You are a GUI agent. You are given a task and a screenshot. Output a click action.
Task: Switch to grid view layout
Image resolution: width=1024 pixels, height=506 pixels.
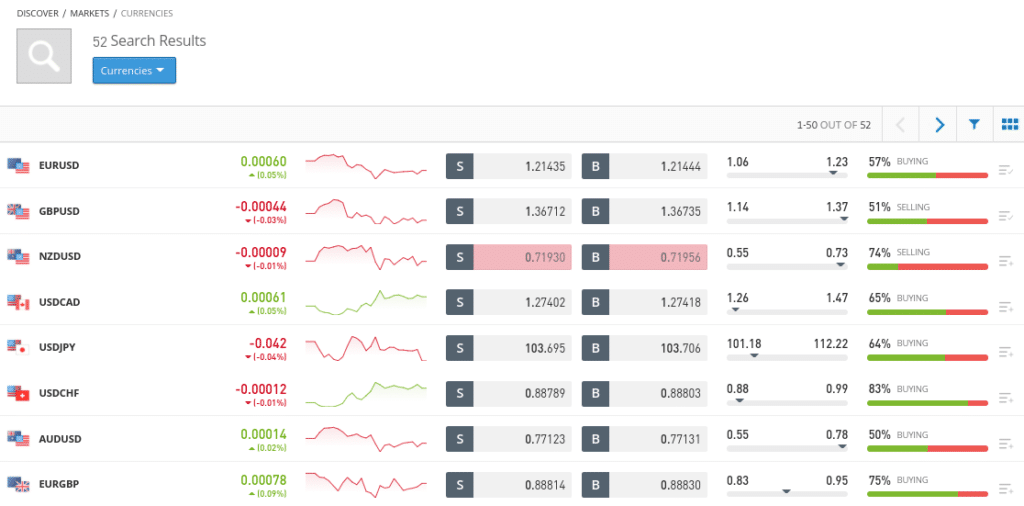point(1008,125)
